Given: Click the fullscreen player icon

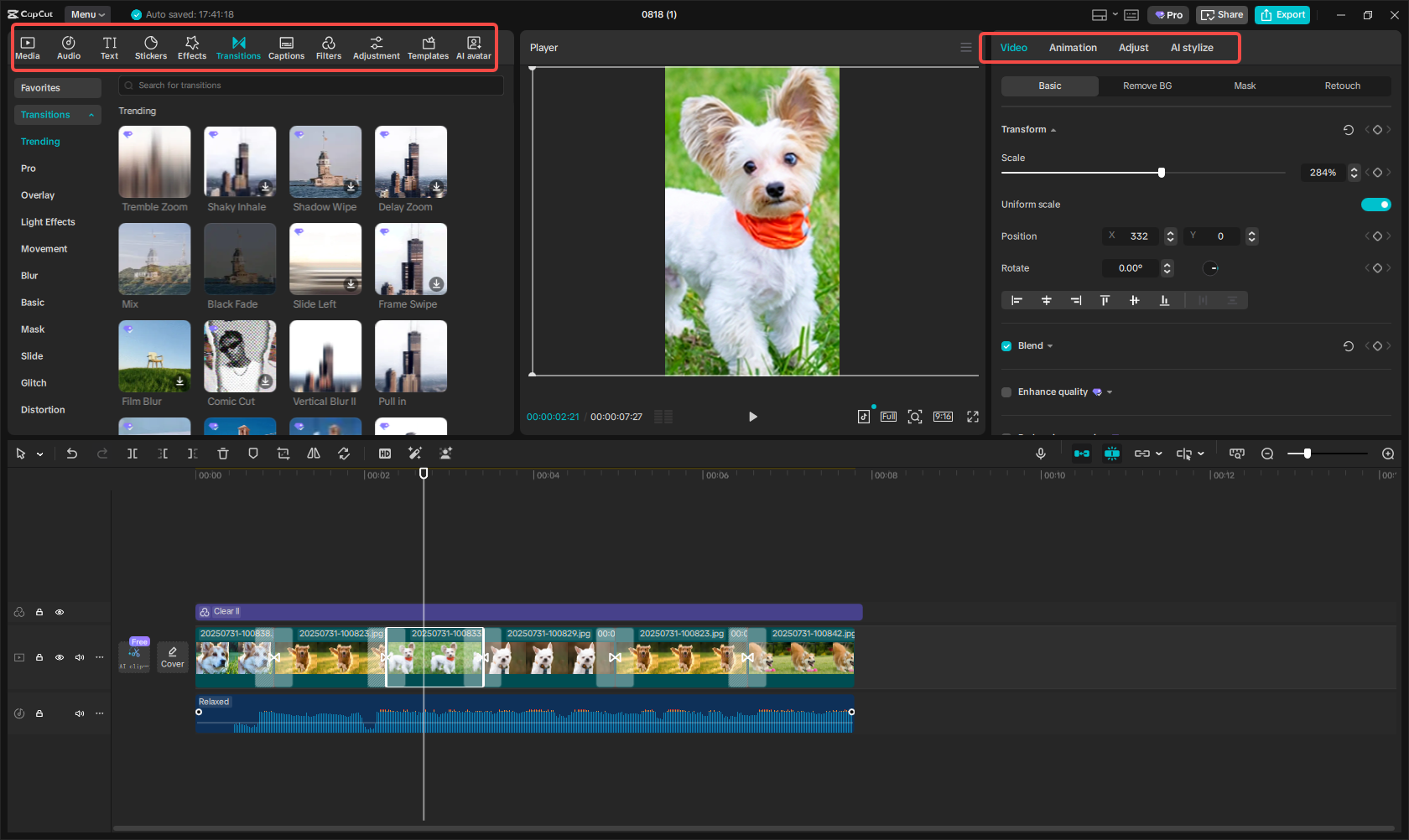Looking at the screenshot, I should [x=973, y=417].
